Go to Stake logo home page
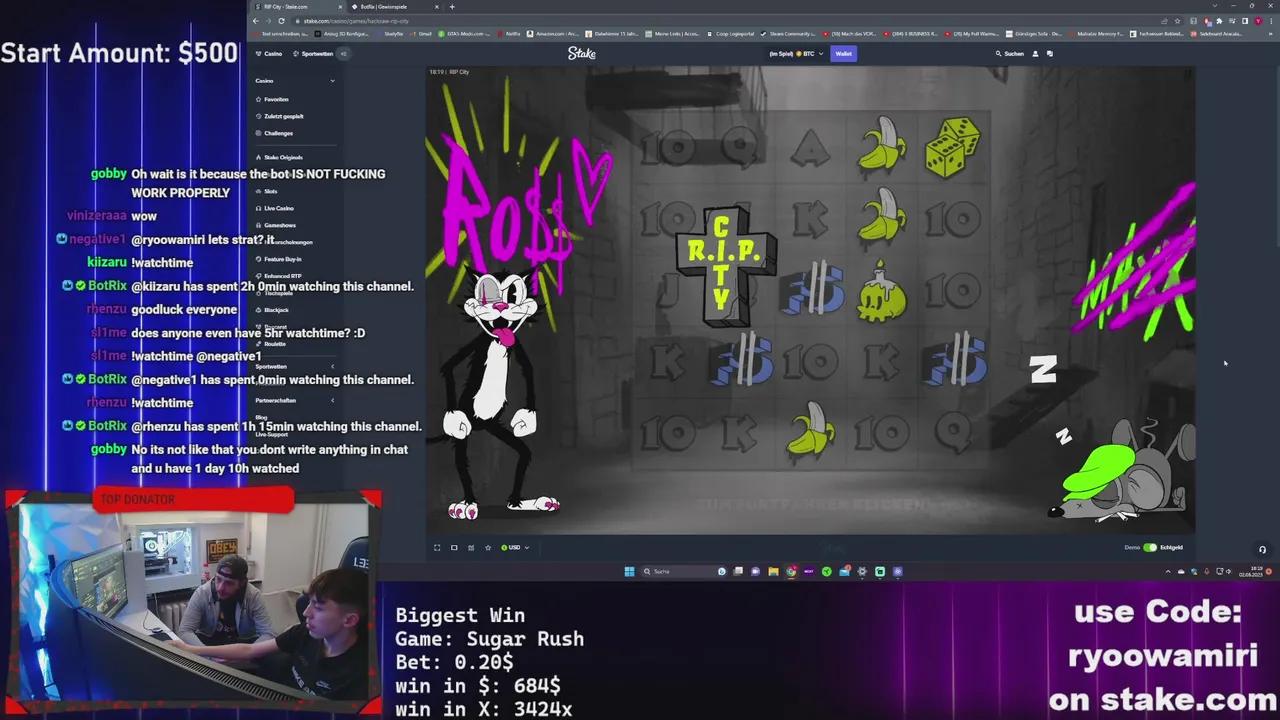The height and width of the screenshot is (720, 1280). tap(582, 53)
